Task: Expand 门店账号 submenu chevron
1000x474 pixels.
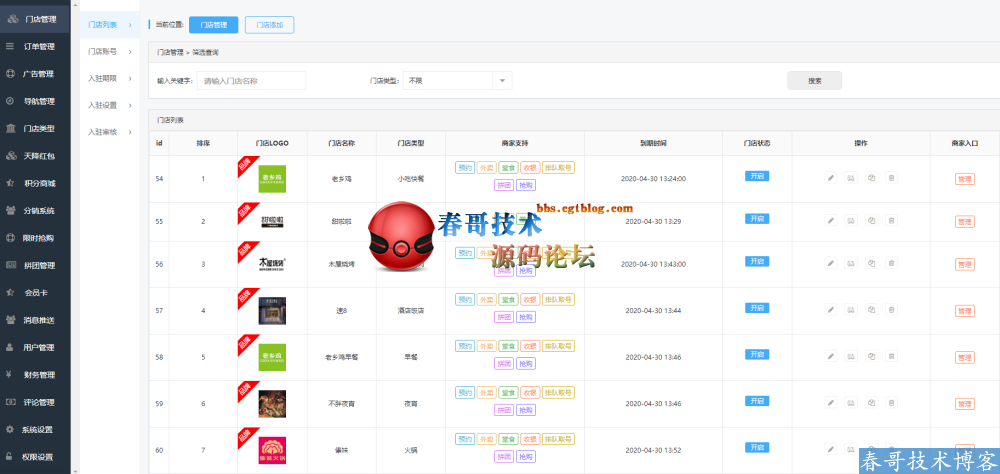Action: [130, 52]
